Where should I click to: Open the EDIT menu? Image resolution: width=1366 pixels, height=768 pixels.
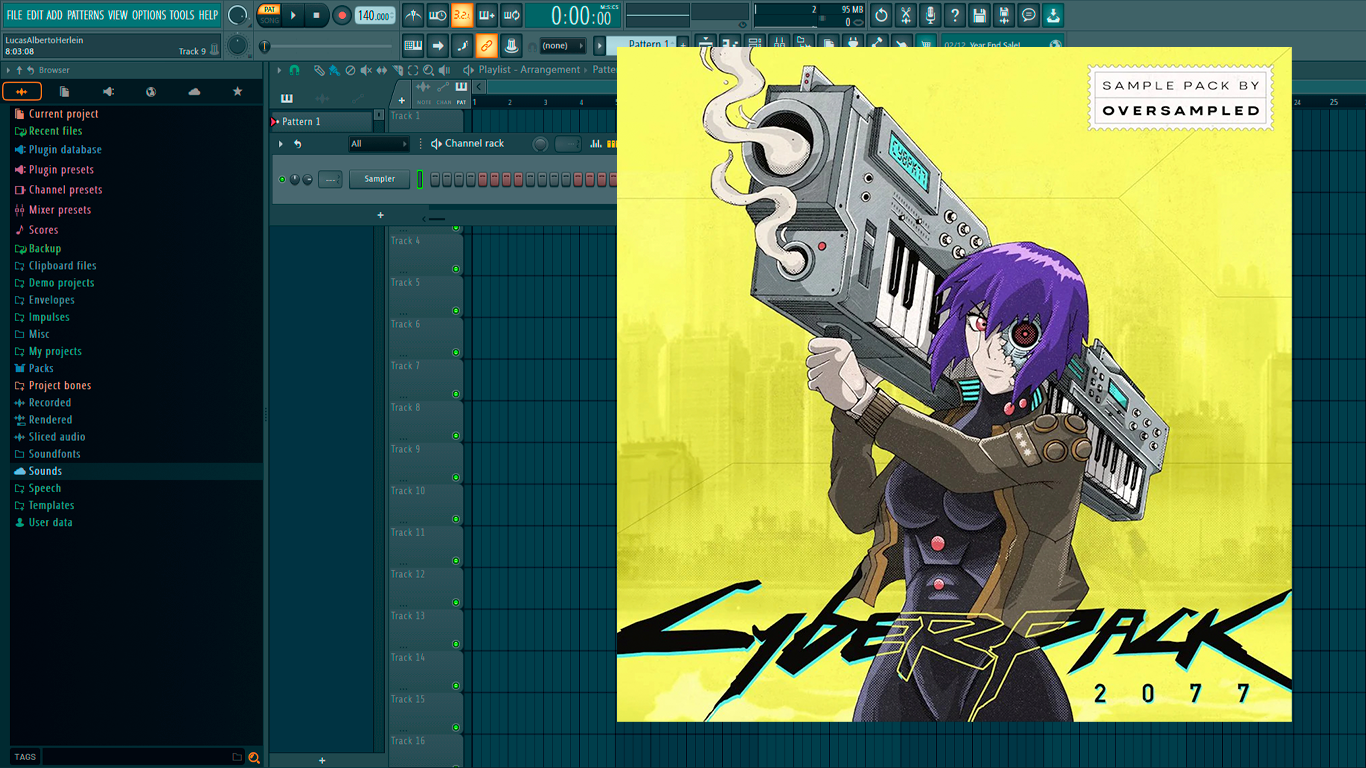tap(35, 15)
